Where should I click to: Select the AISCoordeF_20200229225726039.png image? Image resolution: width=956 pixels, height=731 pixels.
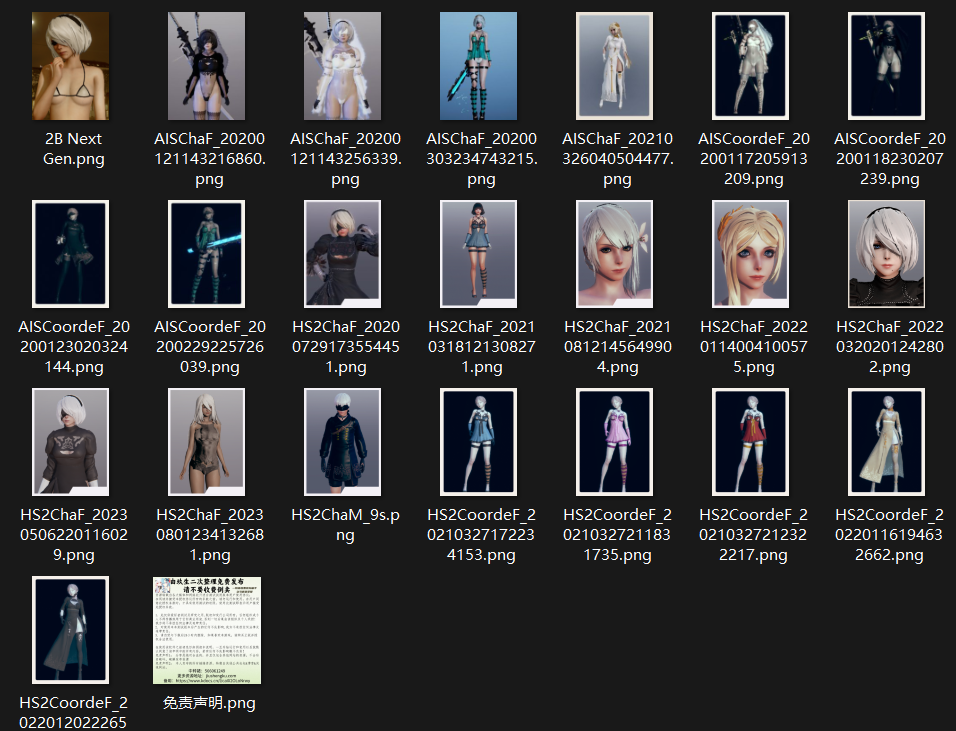point(207,254)
